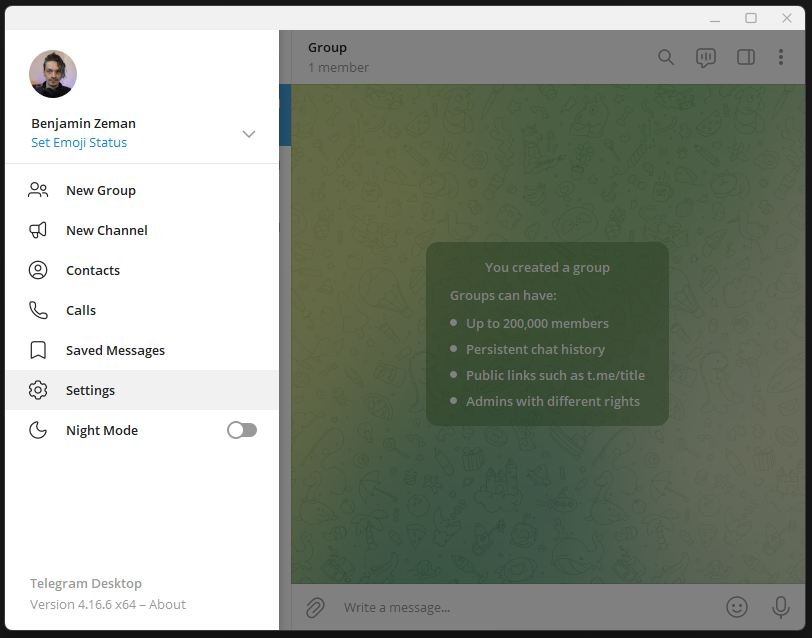Open the About link for Telegram Desktop
Screen dimensions: 812x638
click(x=167, y=604)
